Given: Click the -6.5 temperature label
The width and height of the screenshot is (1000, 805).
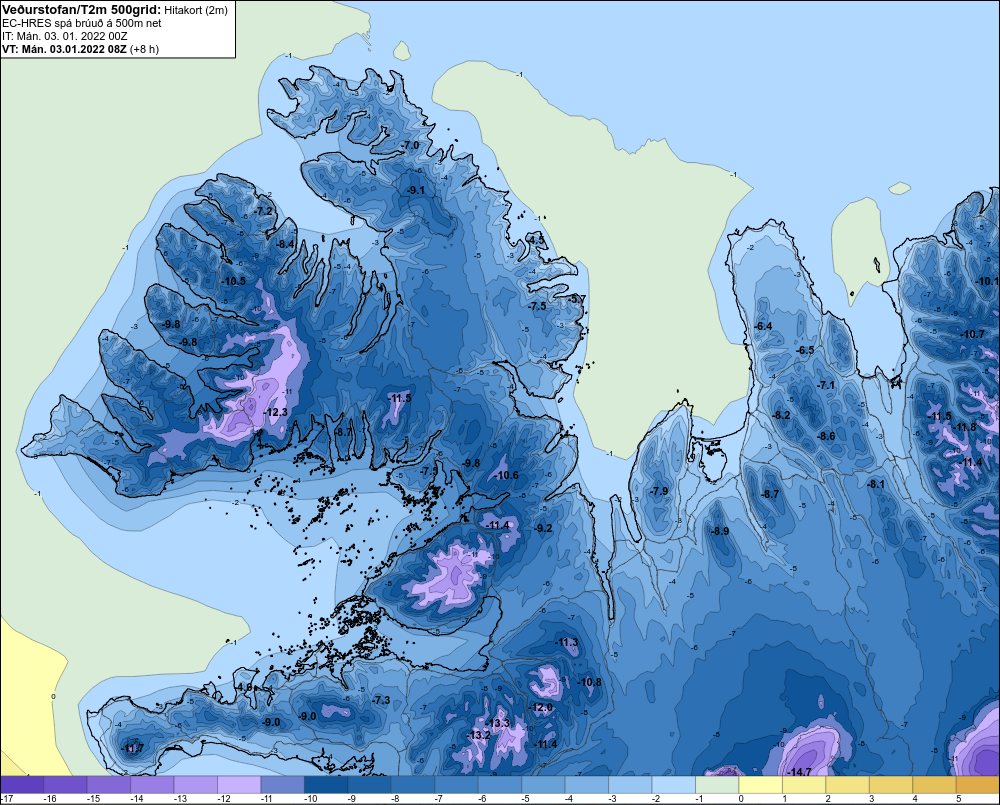Looking at the screenshot, I should (x=805, y=350).
